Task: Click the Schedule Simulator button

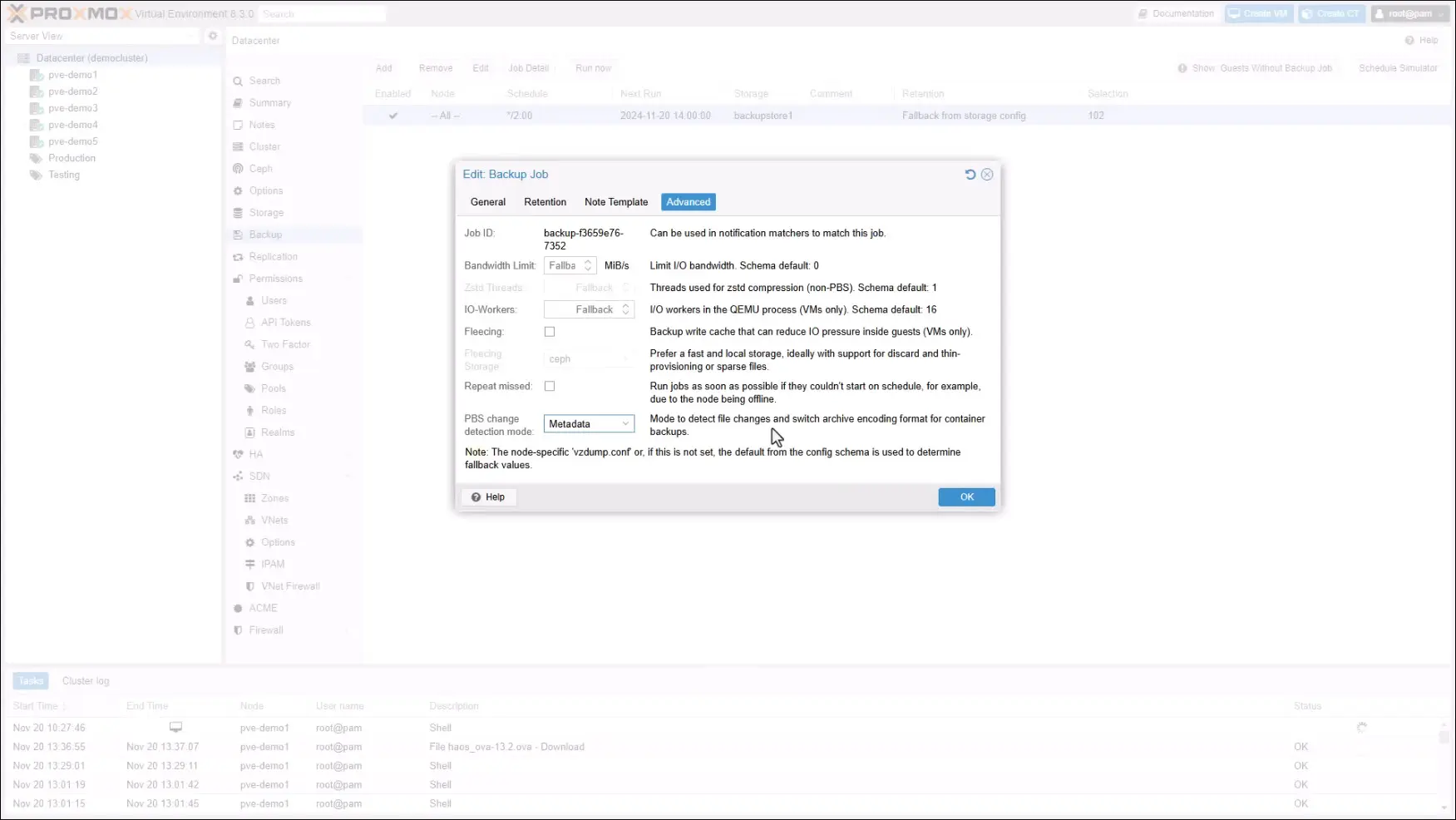Action: [x=1398, y=68]
